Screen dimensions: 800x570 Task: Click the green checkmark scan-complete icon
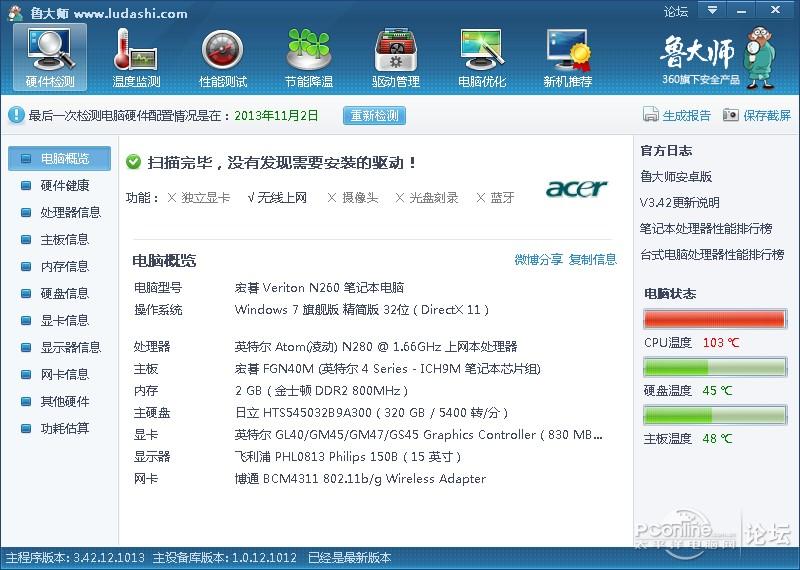(133, 162)
